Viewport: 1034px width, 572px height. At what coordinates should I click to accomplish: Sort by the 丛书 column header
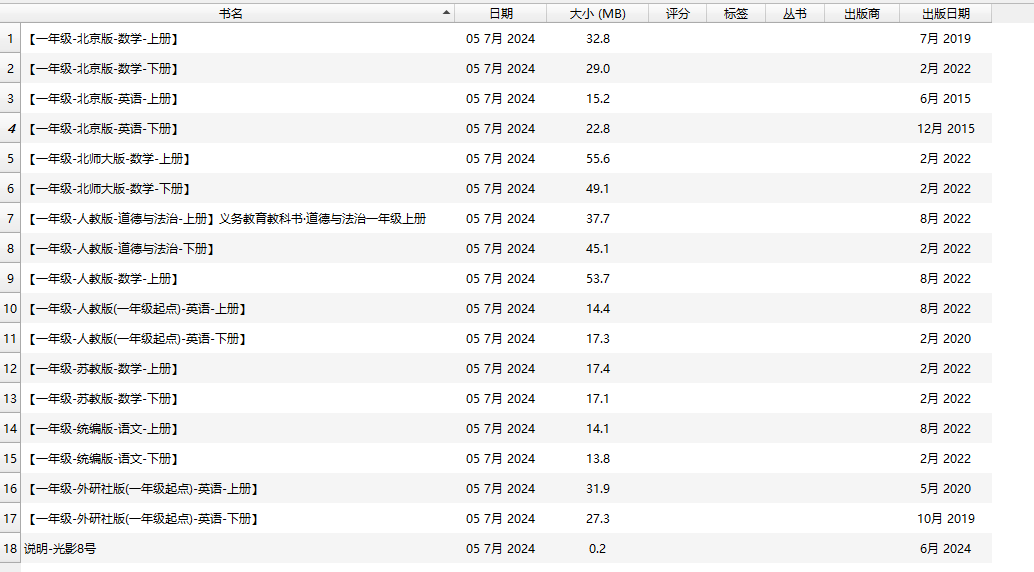pyautogui.click(x=795, y=13)
